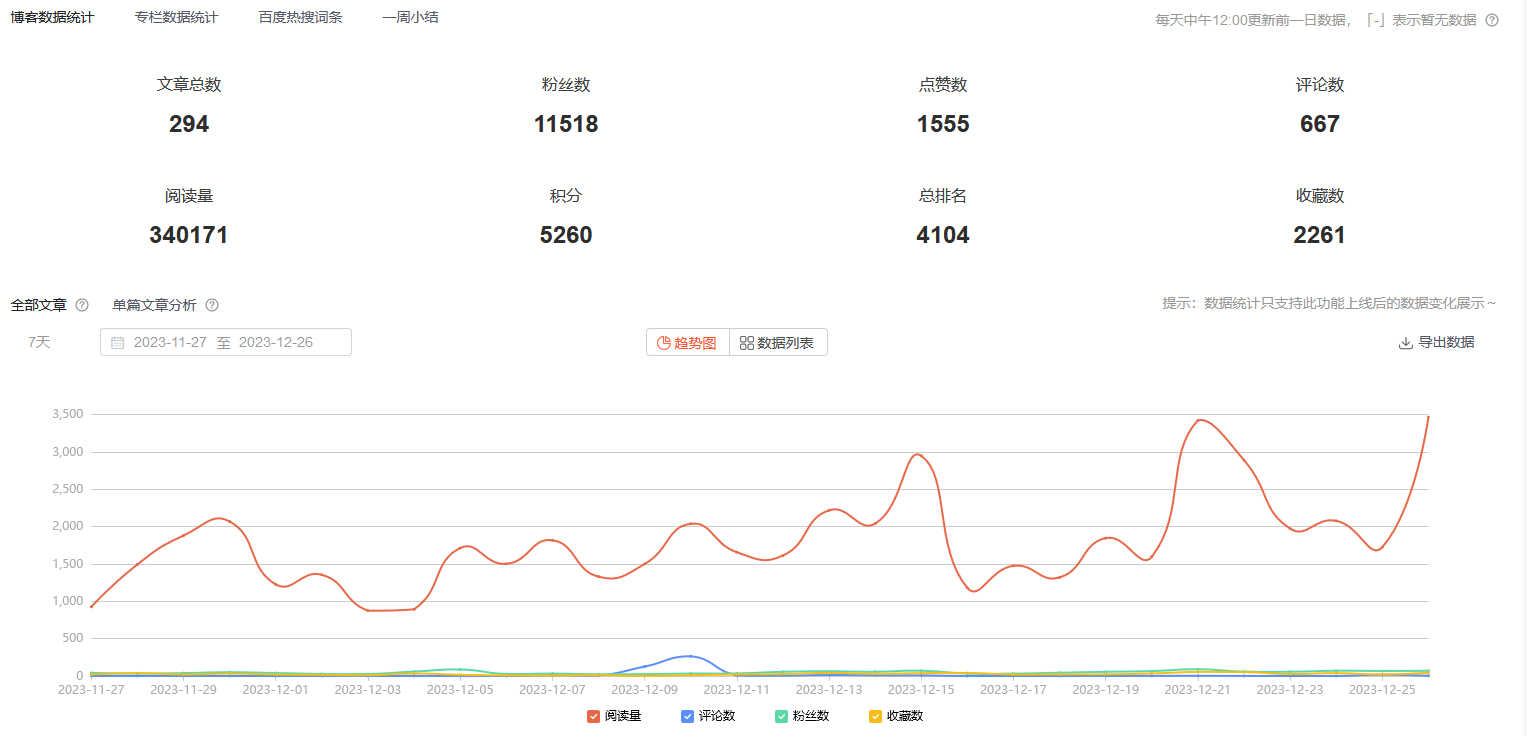This screenshot has width=1527, height=736.
Task: Click the 点赞数 value 1555
Action: coord(943,124)
